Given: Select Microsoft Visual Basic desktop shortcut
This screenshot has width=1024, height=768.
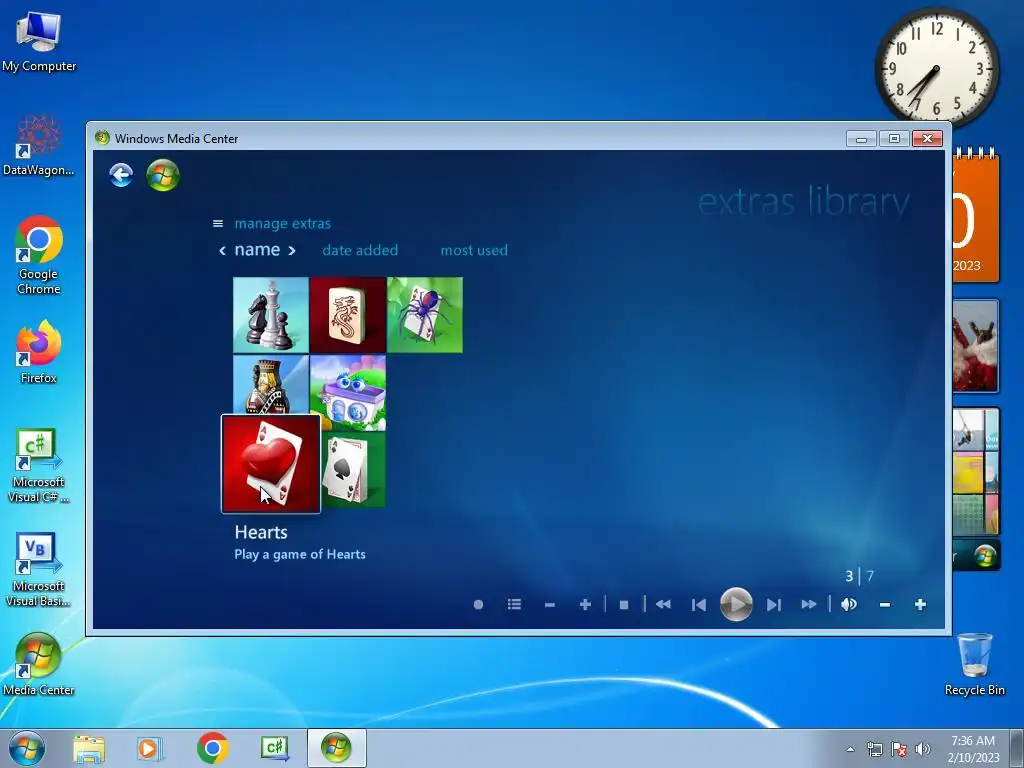Looking at the screenshot, I should (x=39, y=569).
